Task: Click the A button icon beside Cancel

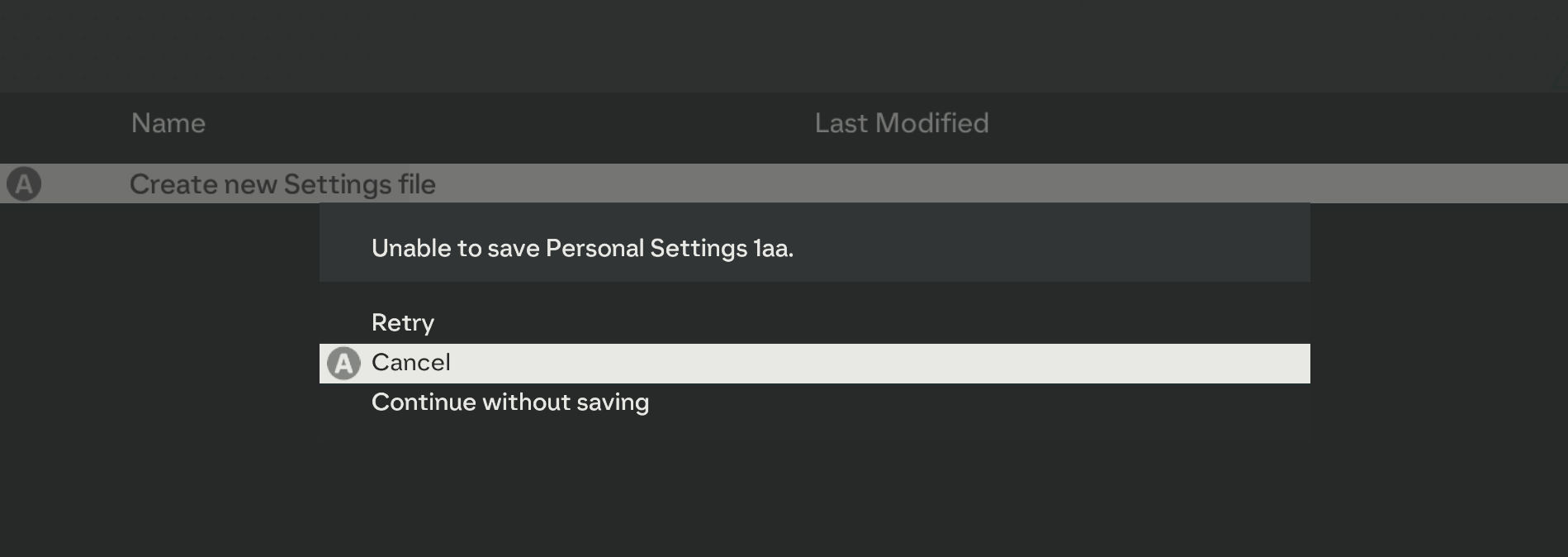Action: (x=343, y=364)
